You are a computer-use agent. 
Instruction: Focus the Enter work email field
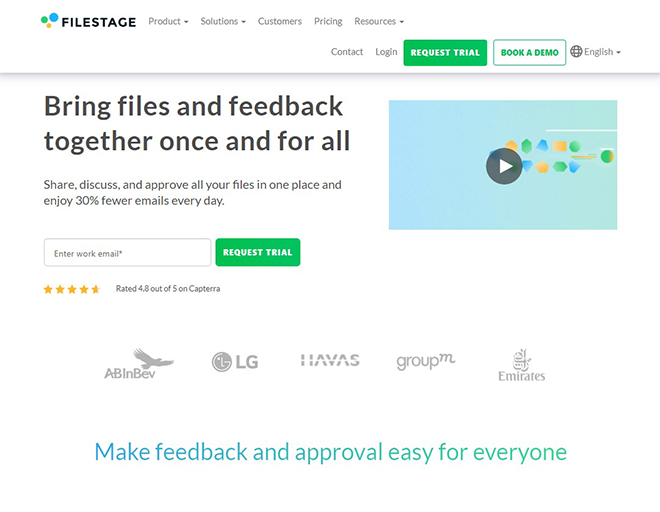[128, 253]
